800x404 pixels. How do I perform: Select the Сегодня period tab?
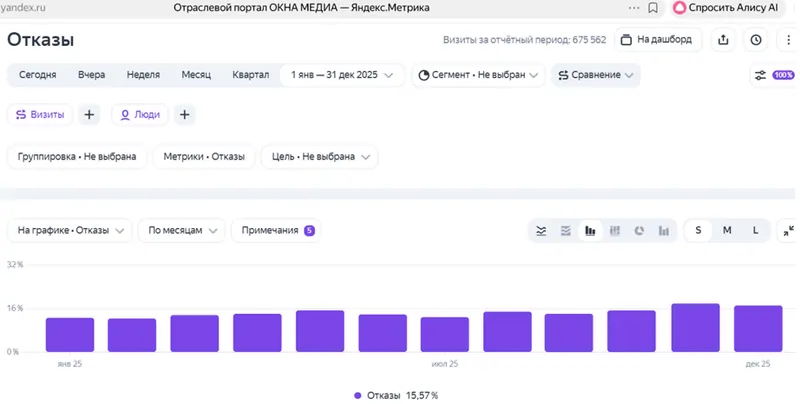pyautogui.click(x=38, y=74)
